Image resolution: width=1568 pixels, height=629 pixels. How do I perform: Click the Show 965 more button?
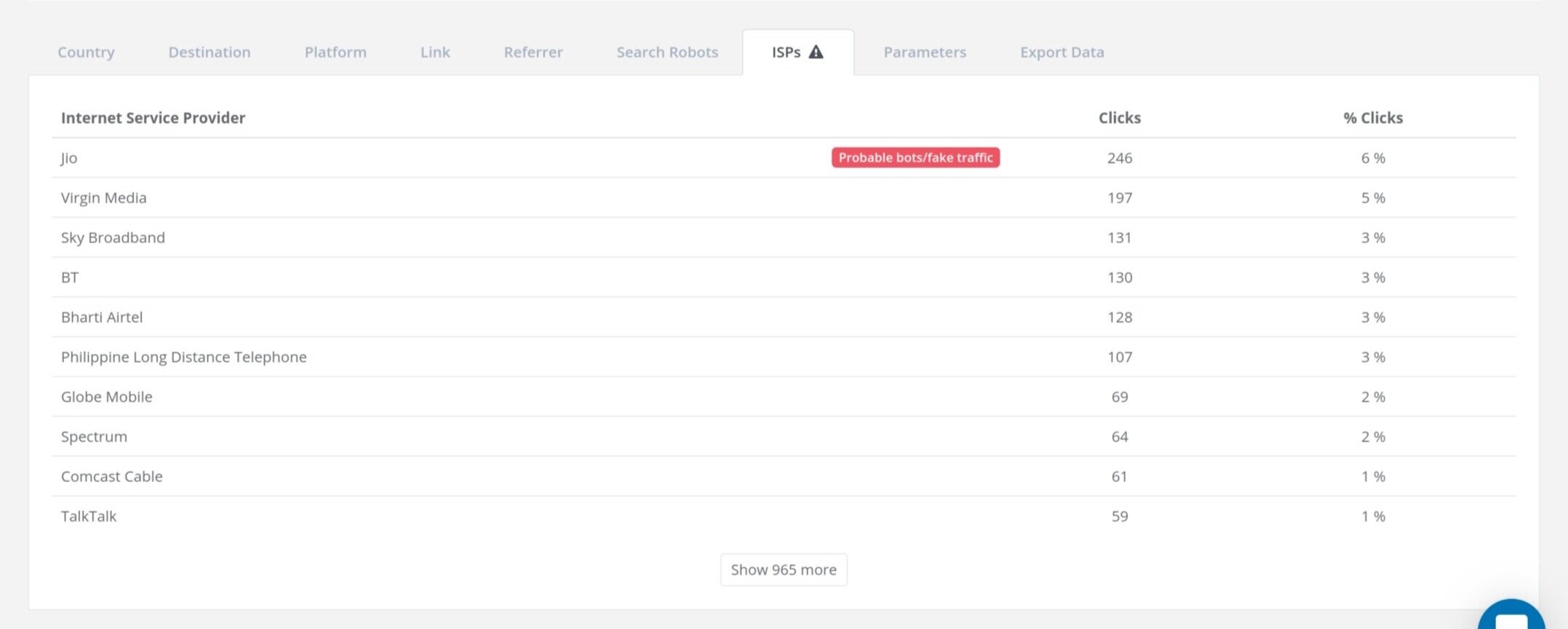point(784,569)
